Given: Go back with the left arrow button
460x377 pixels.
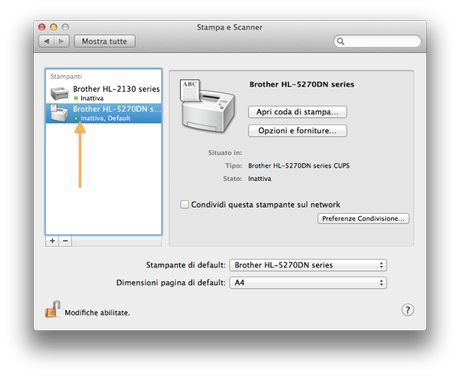Looking at the screenshot, I should pyautogui.click(x=46, y=41).
